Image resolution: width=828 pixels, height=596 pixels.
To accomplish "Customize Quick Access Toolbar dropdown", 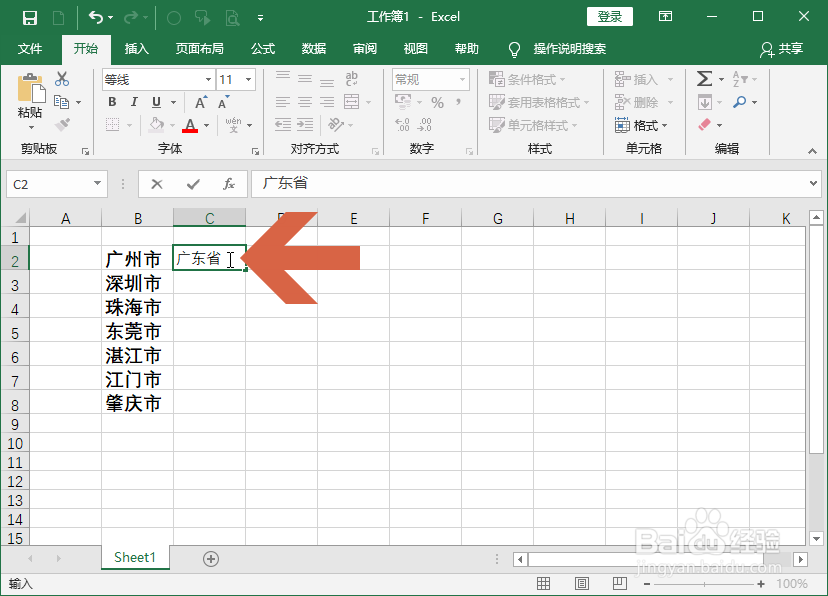I will pyautogui.click(x=260, y=18).
